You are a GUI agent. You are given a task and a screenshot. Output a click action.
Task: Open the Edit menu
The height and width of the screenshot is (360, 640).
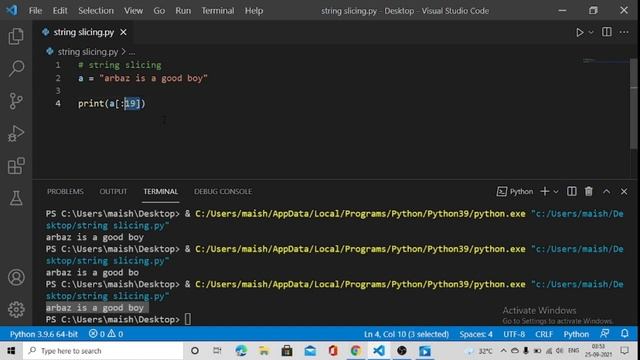(60, 11)
